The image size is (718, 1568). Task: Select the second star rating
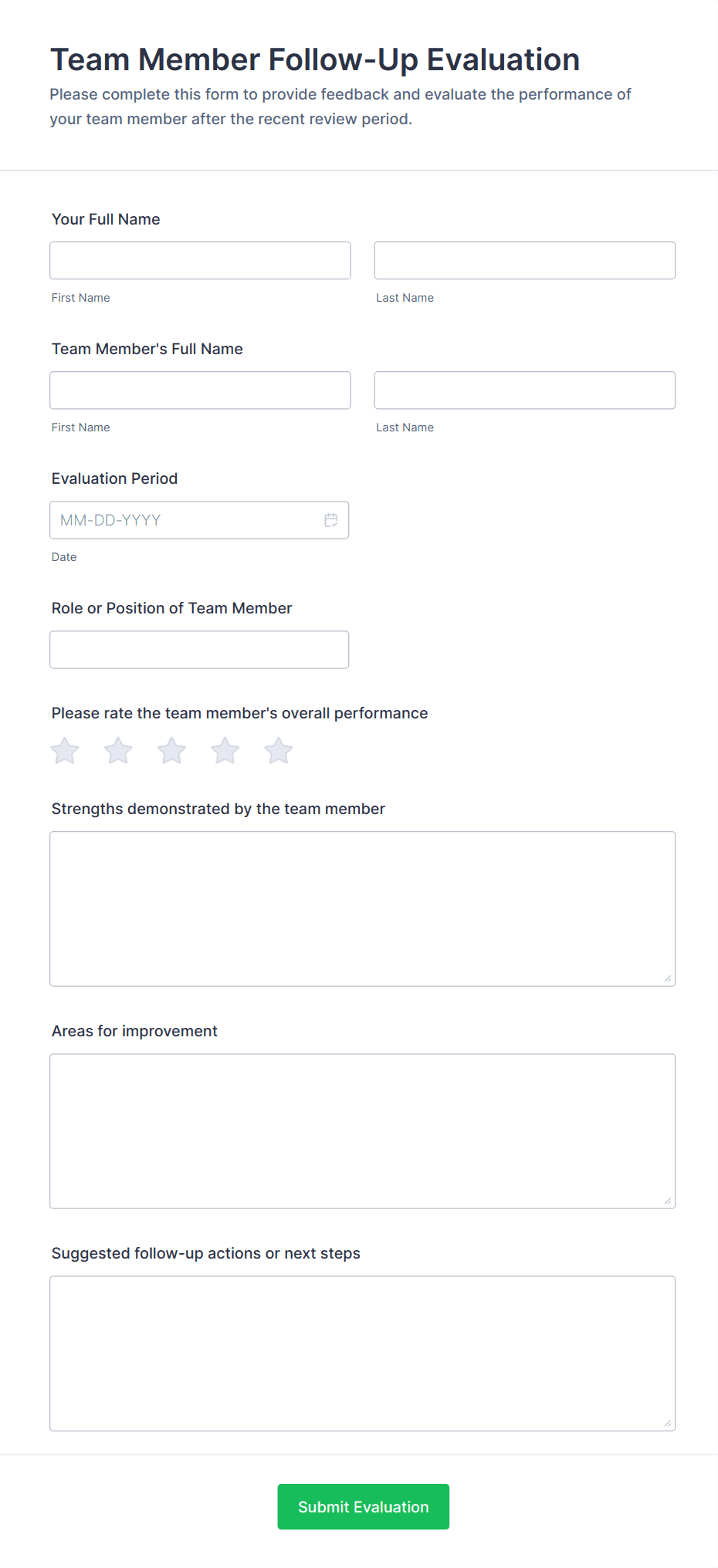(x=117, y=749)
